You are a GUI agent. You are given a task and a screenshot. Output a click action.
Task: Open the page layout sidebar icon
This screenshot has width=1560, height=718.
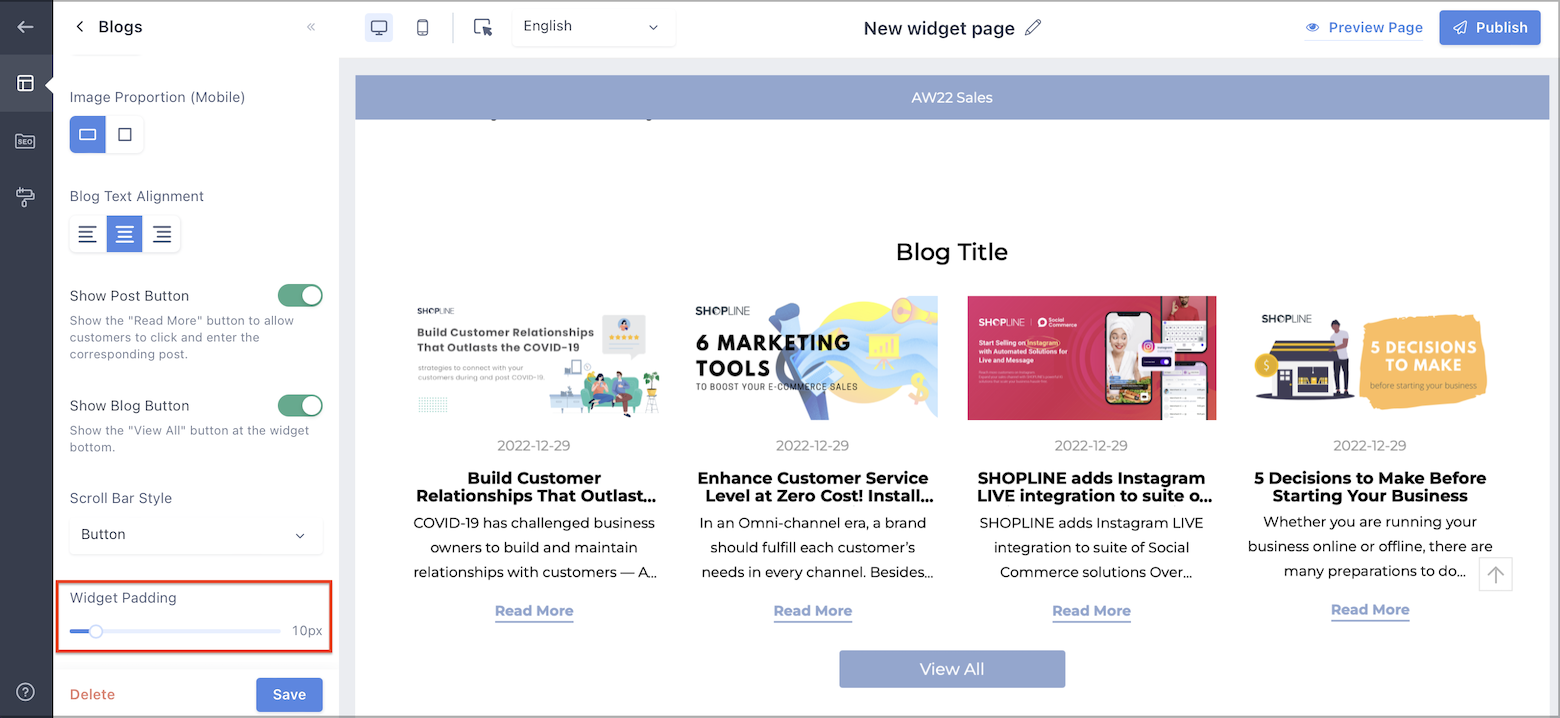pos(26,83)
